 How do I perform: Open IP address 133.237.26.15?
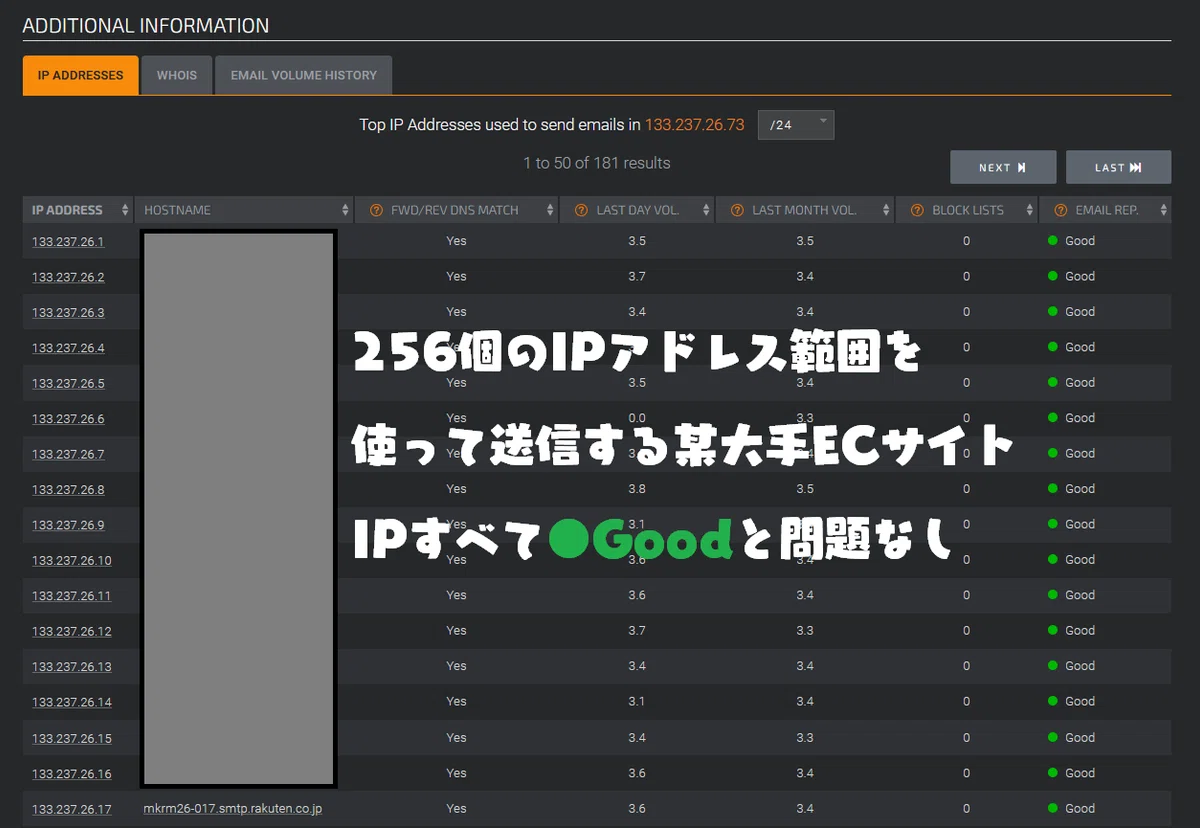click(x=72, y=739)
